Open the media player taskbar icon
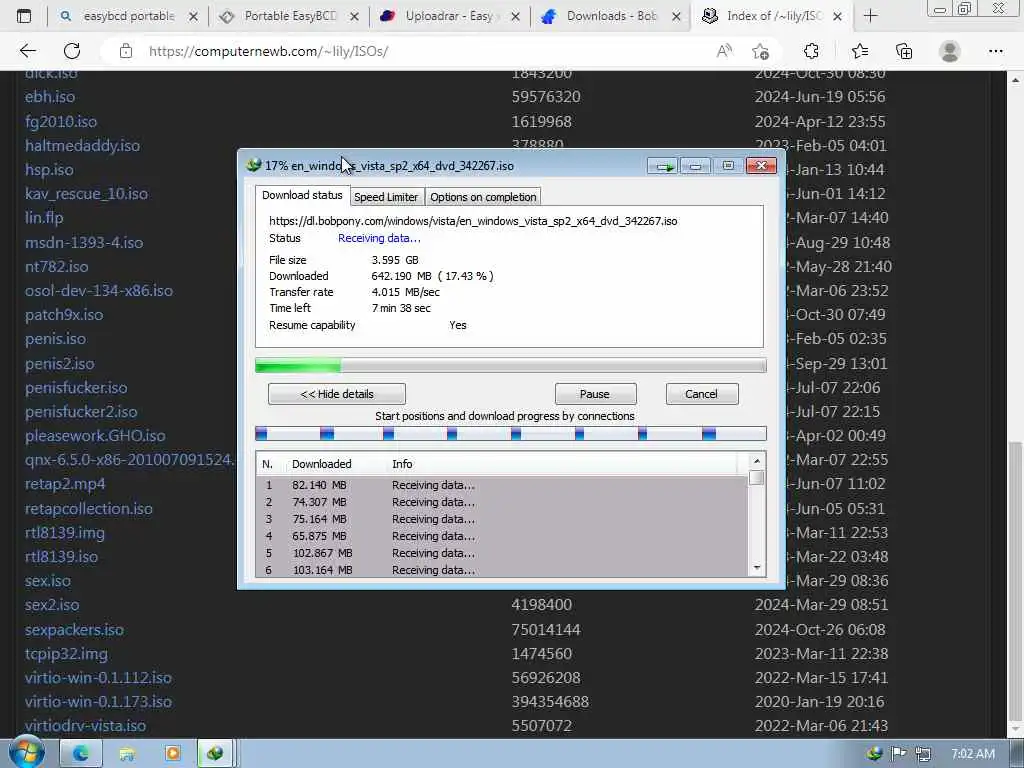1024x768 pixels. 172,754
